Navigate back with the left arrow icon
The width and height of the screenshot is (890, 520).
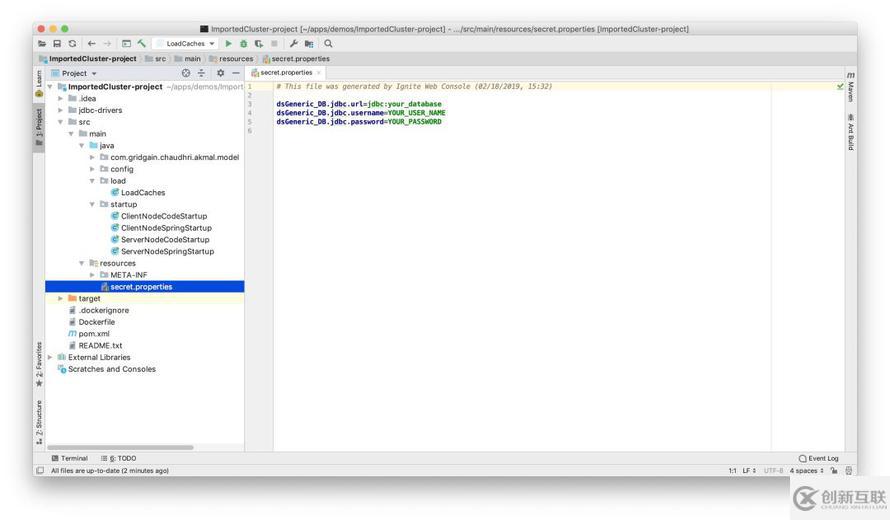91,44
